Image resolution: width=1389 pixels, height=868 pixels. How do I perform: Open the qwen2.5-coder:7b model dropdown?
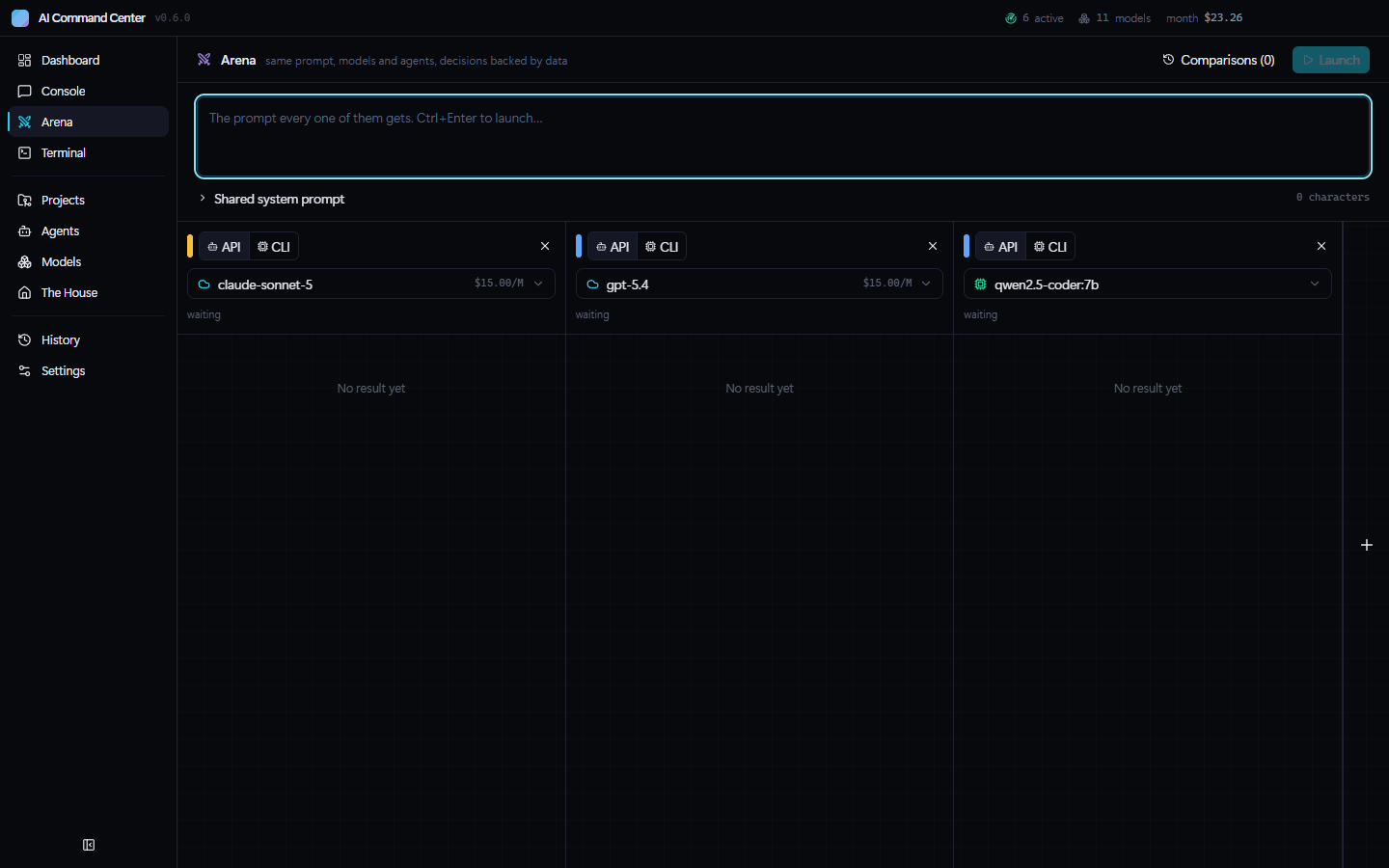1148,284
